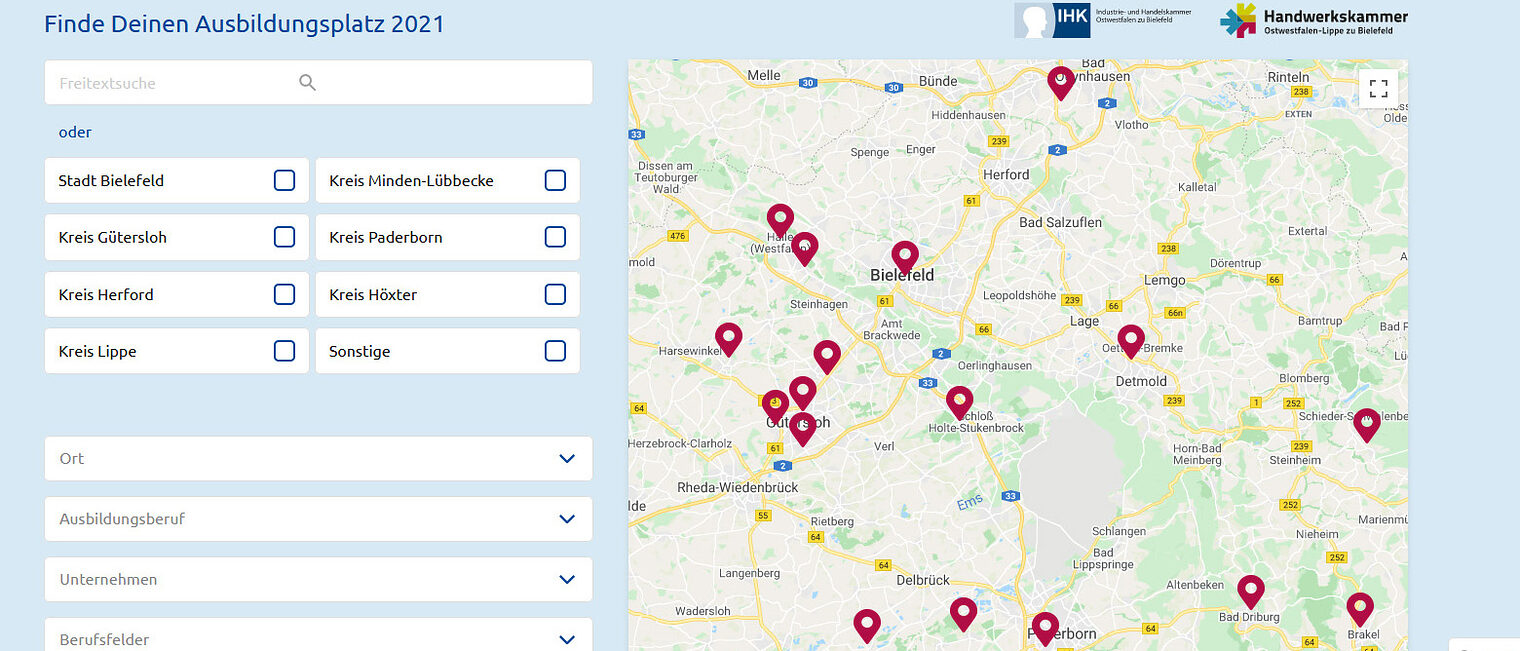
Task: Expand the Berufsfelder dropdown
Action: [x=318, y=635]
